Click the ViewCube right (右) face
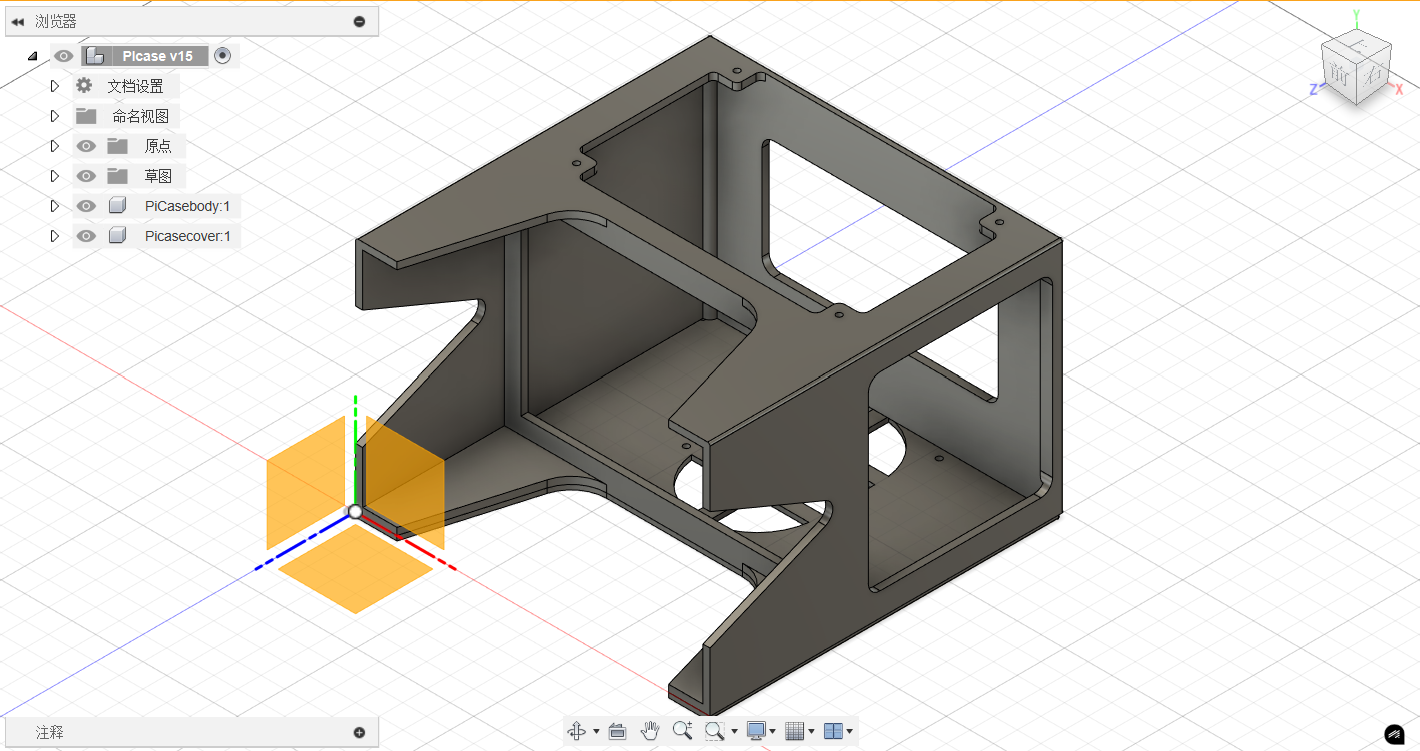The width and height of the screenshot is (1420, 751). [x=1376, y=76]
